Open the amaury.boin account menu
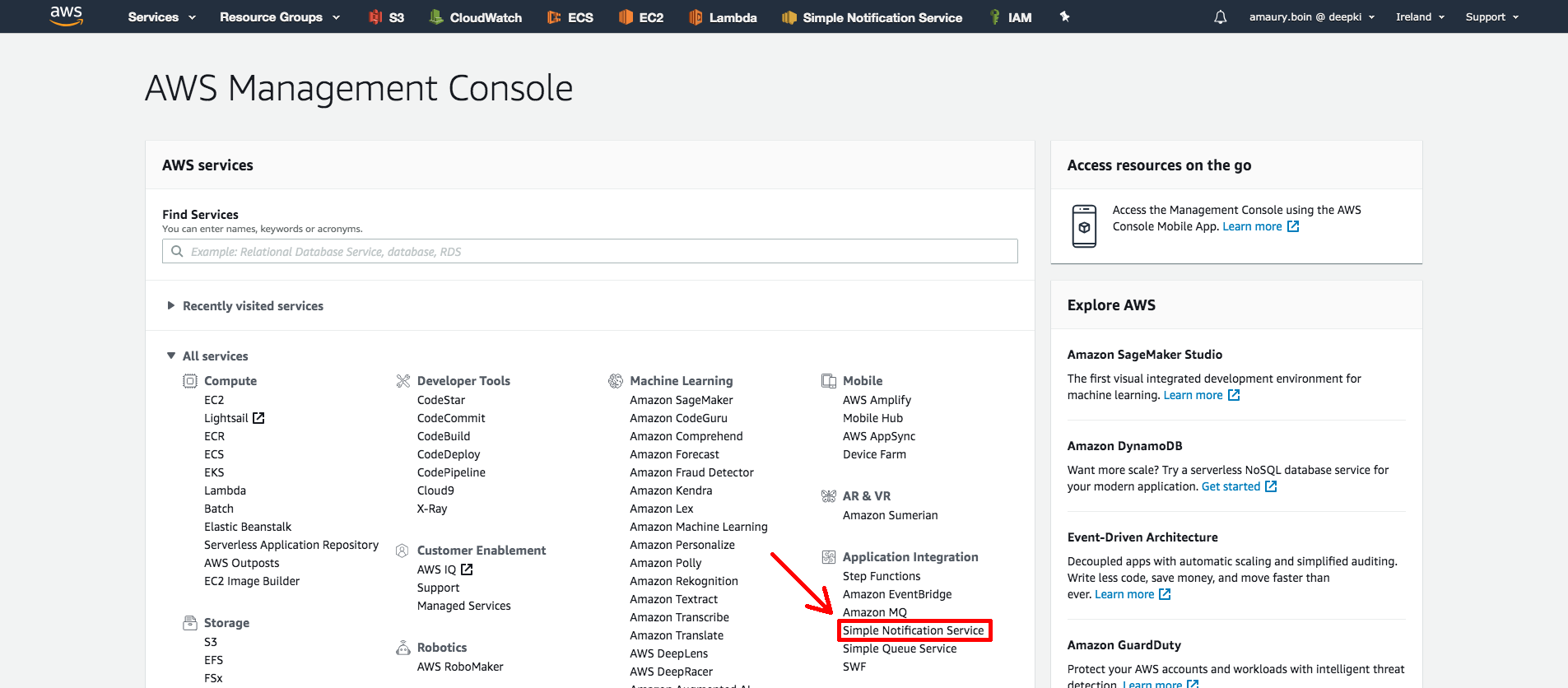 [1311, 17]
